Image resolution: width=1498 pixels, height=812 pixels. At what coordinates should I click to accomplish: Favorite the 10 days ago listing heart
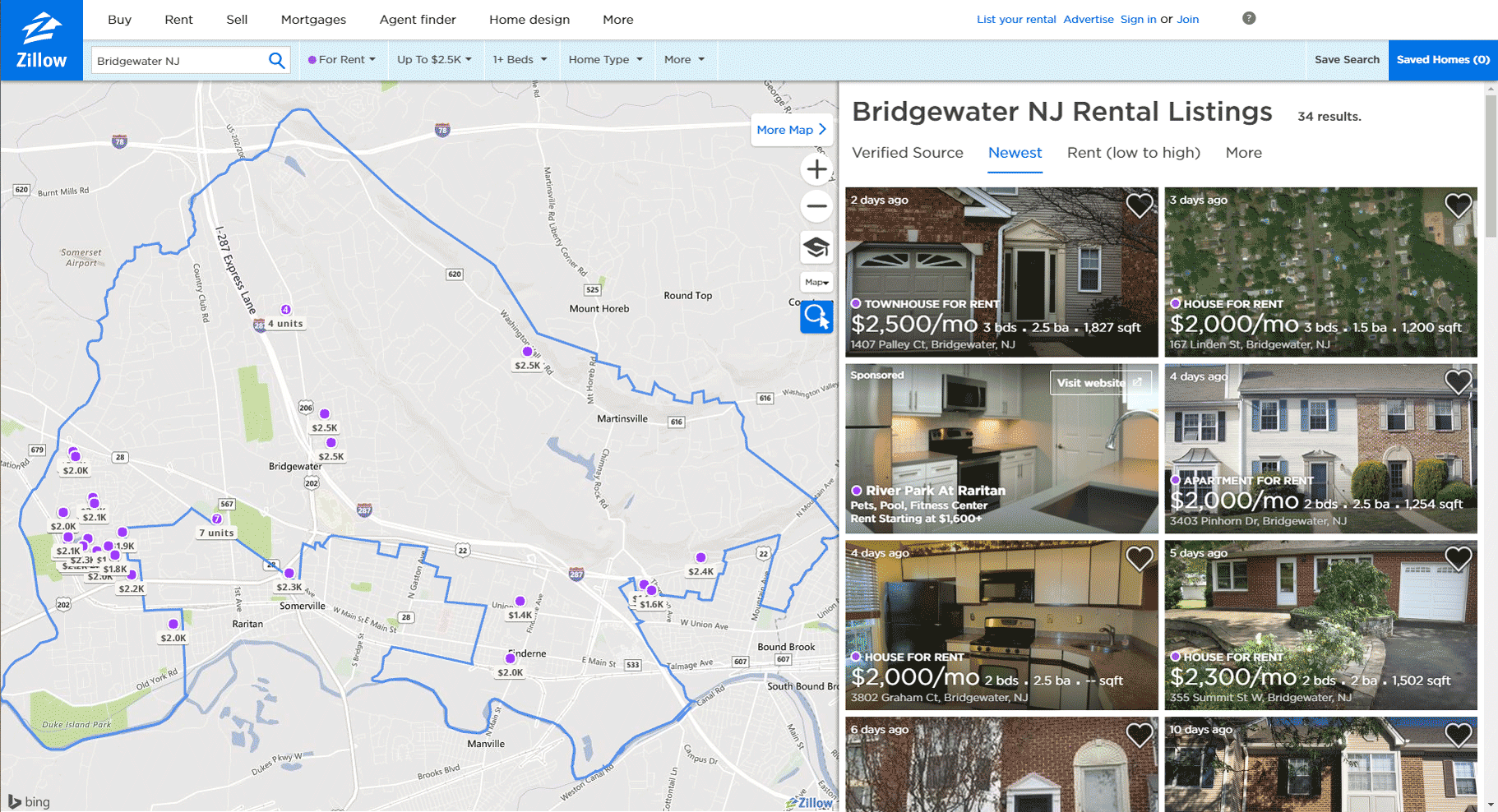point(1458,734)
